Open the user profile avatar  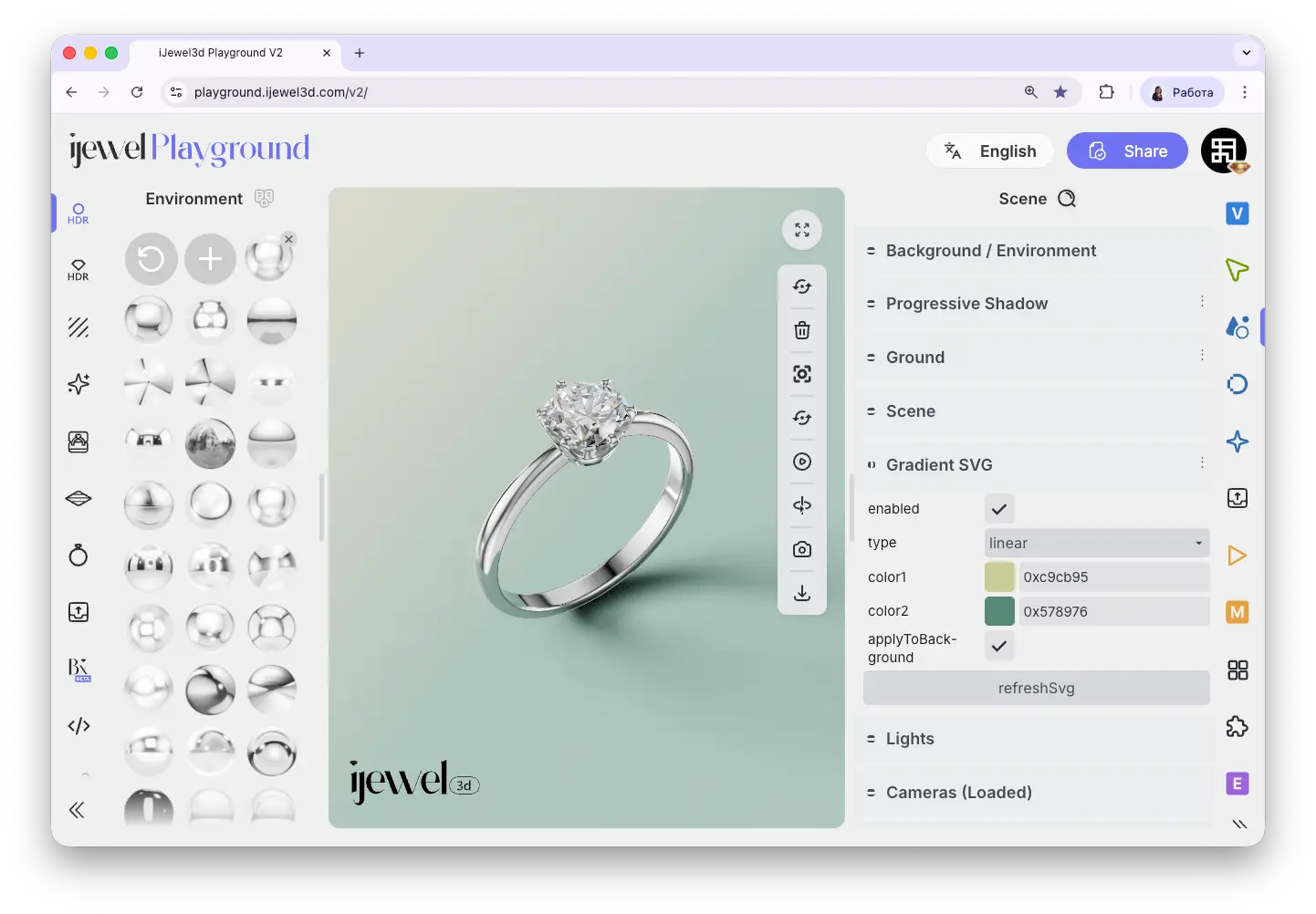tap(1224, 151)
